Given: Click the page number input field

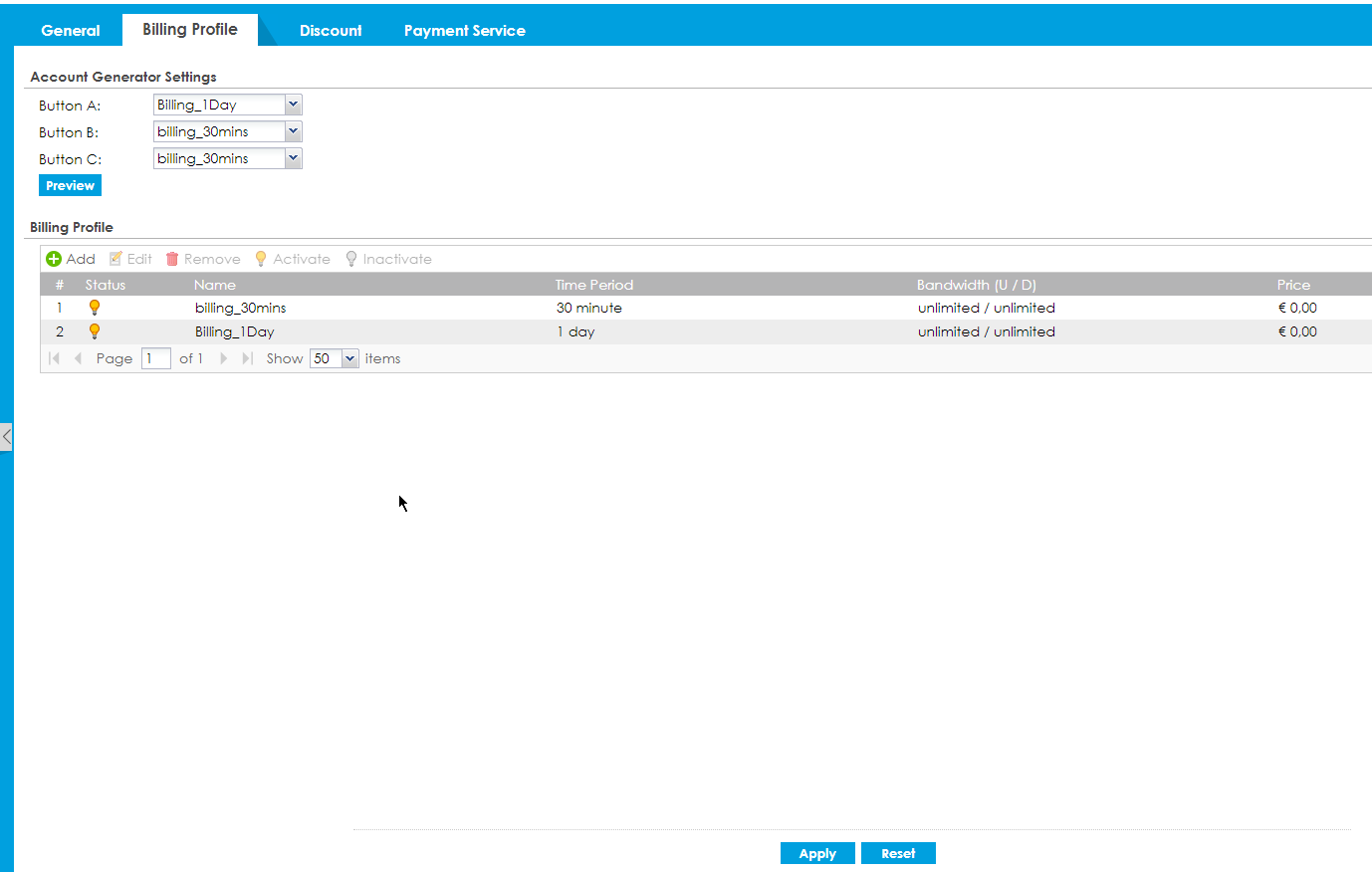Looking at the screenshot, I should [156, 358].
